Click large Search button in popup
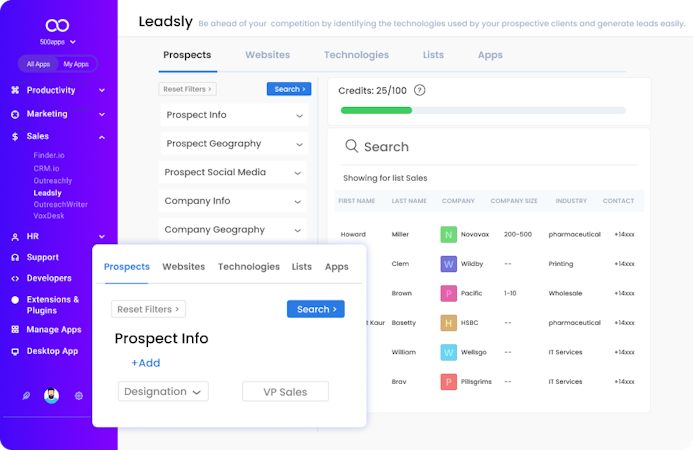Viewport: 693px width, 450px height. click(x=316, y=309)
